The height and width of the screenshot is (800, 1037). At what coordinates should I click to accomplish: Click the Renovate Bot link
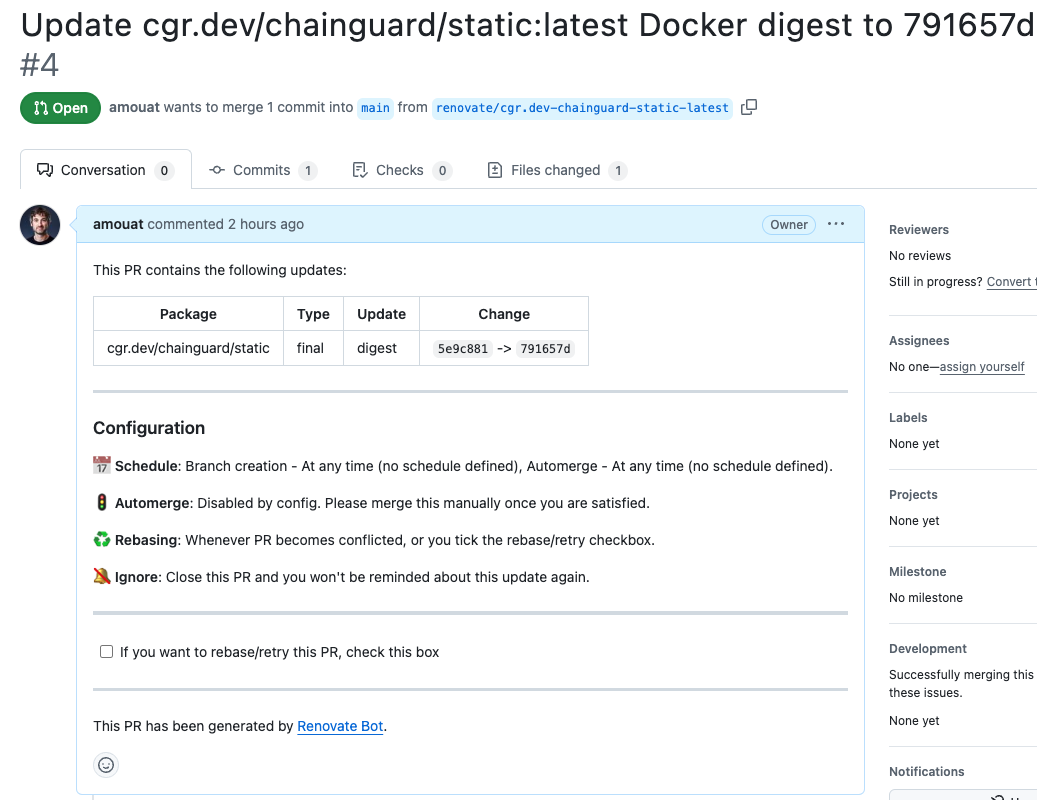tap(340, 726)
